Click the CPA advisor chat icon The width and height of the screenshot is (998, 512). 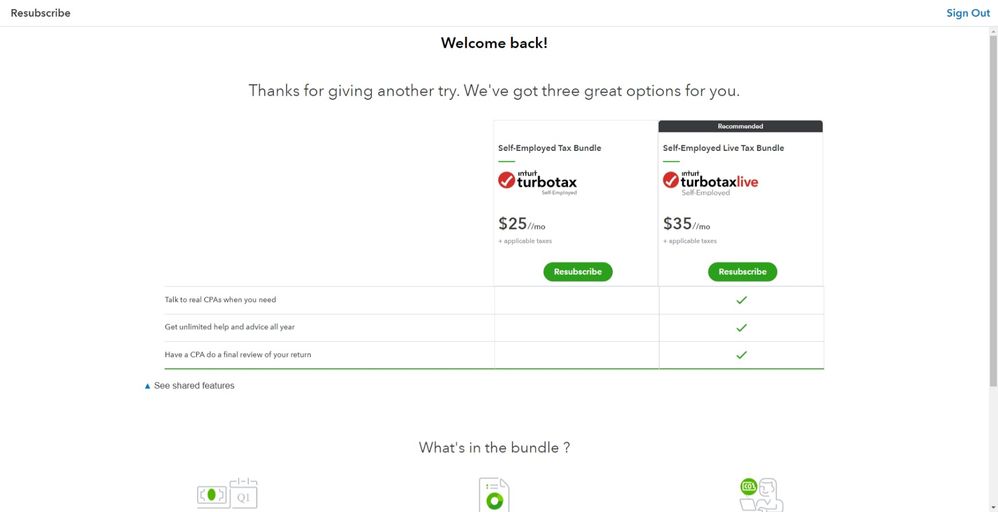pyautogui.click(x=761, y=494)
